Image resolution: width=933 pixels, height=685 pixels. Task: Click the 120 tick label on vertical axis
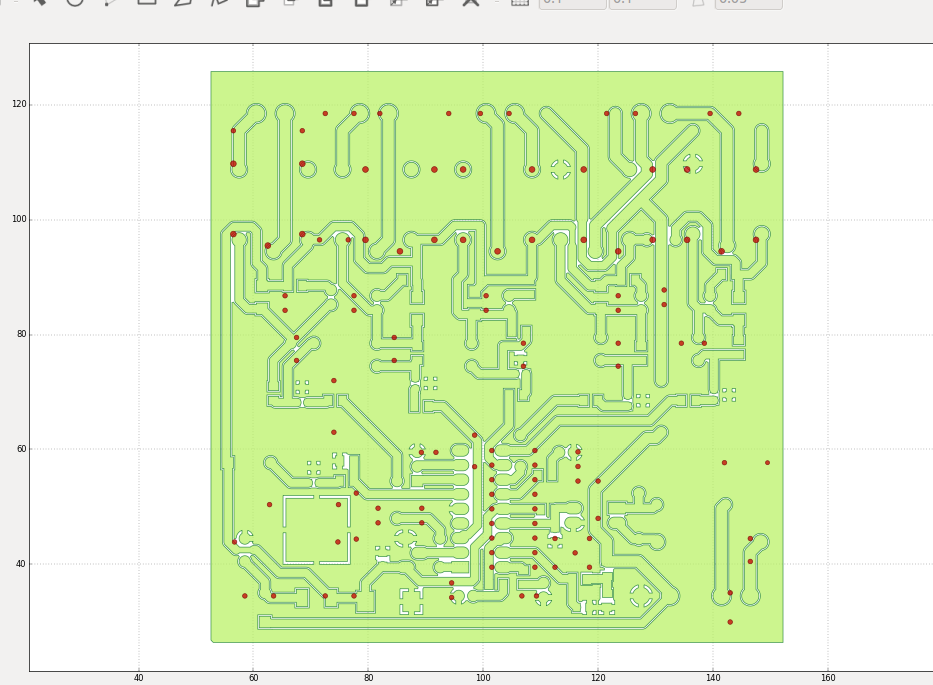19,104
